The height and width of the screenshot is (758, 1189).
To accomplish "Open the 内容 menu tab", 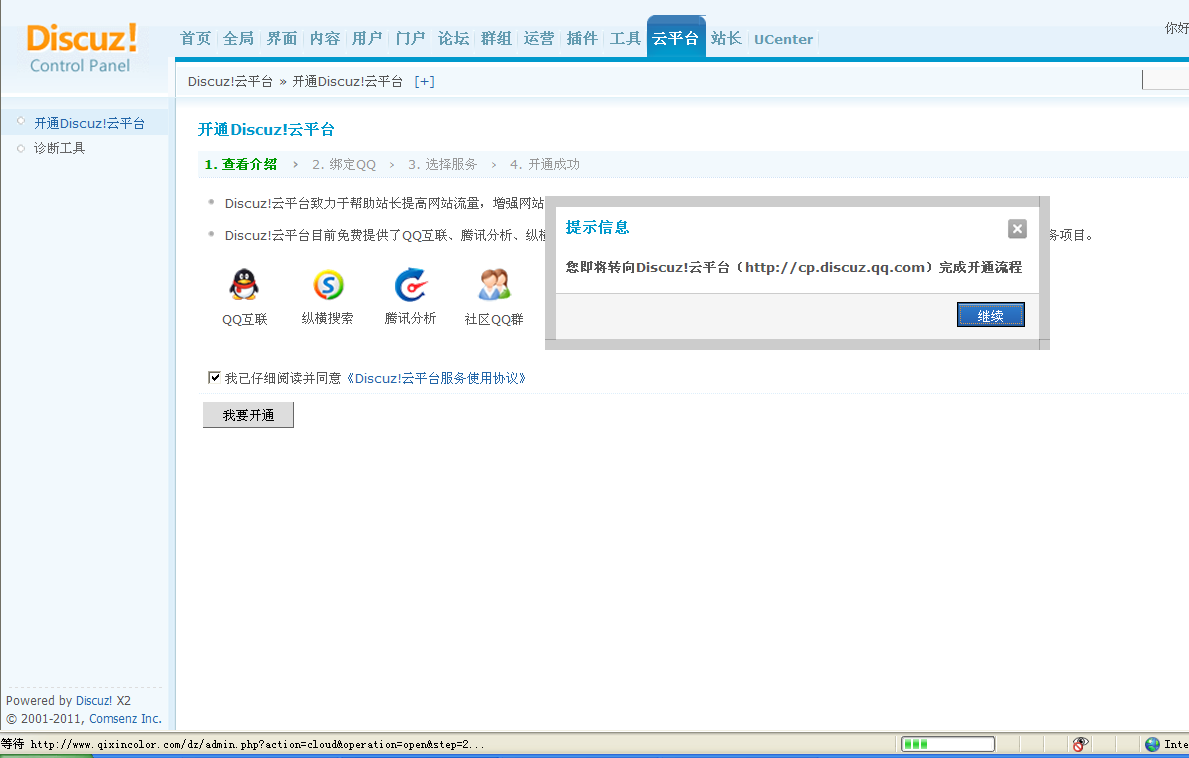I will pos(325,39).
